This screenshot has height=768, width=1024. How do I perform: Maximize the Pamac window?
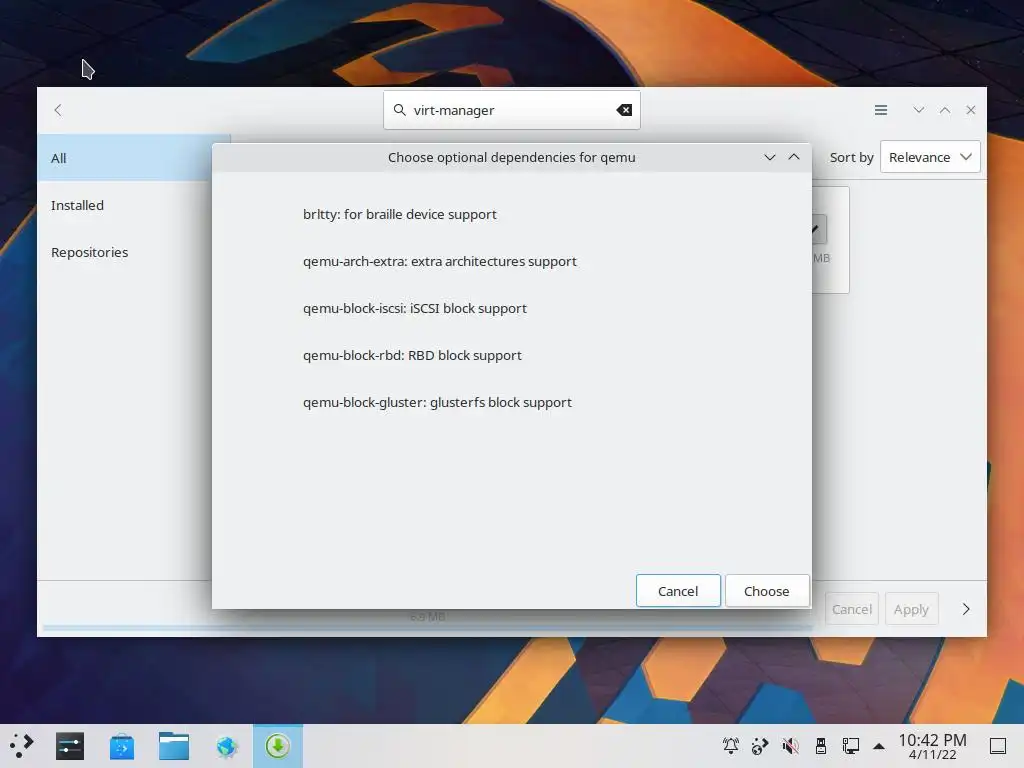(944, 110)
